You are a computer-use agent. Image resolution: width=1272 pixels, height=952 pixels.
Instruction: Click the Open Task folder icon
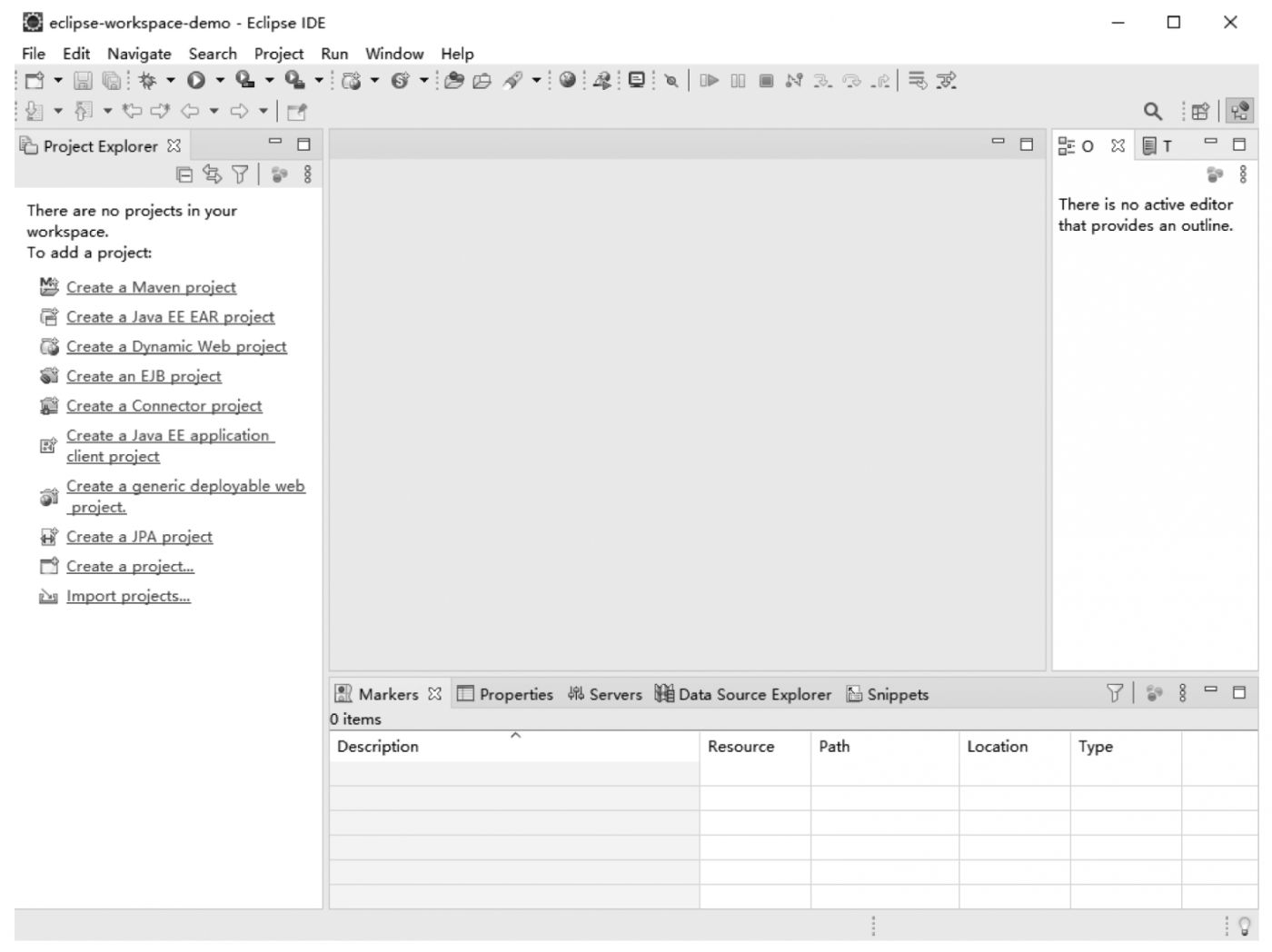(x=482, y=81)
